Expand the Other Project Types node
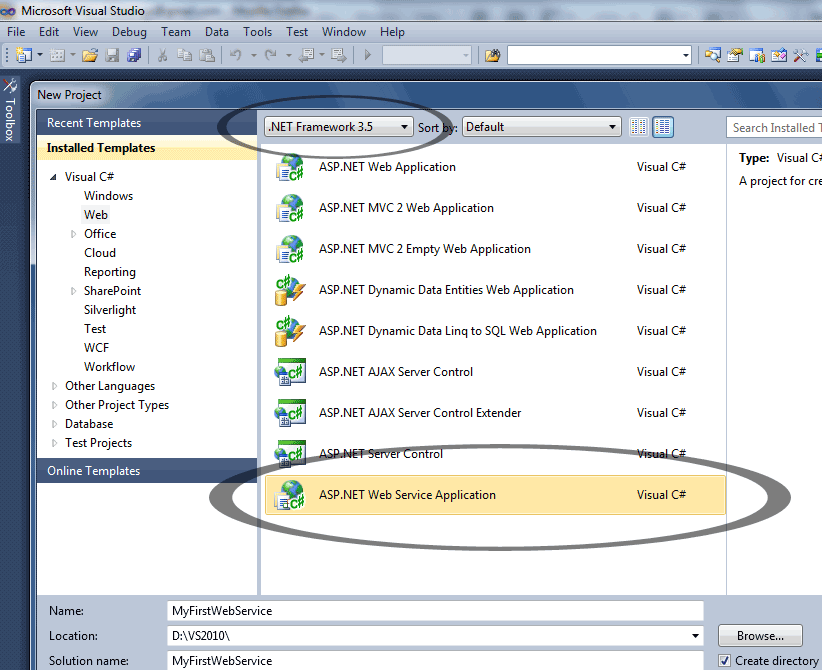This screenshot has height=670, width=822. pyautogui.click(x=54, y=405)
